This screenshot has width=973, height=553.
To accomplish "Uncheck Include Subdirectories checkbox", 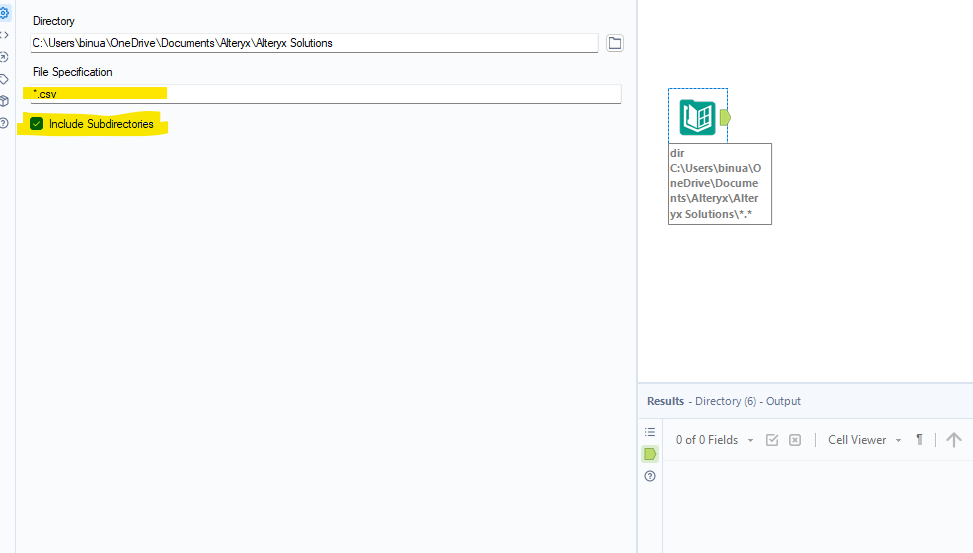I will coord(37,124).
